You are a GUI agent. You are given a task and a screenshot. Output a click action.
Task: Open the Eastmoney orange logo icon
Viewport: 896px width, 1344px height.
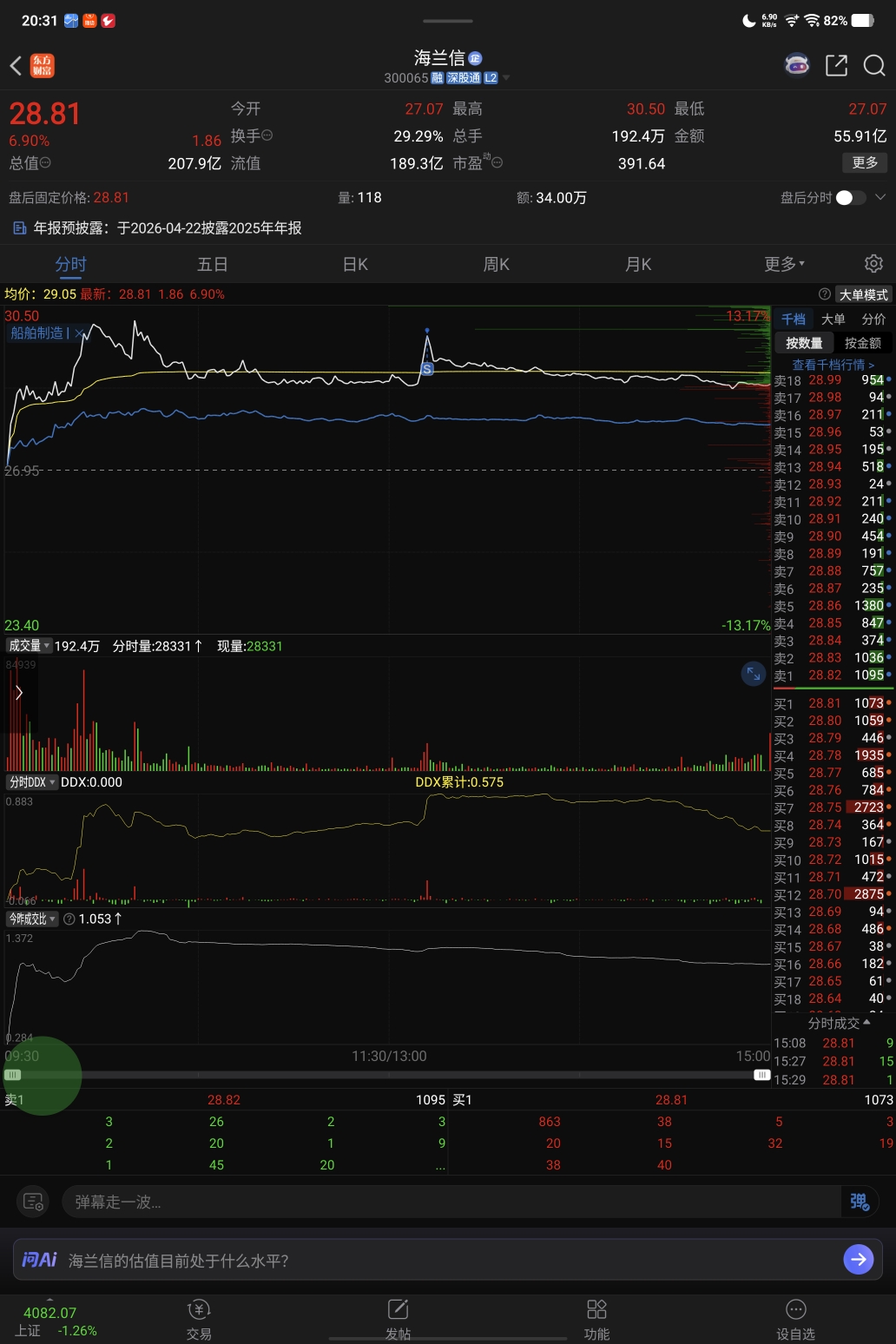click(x=42, y=66)
